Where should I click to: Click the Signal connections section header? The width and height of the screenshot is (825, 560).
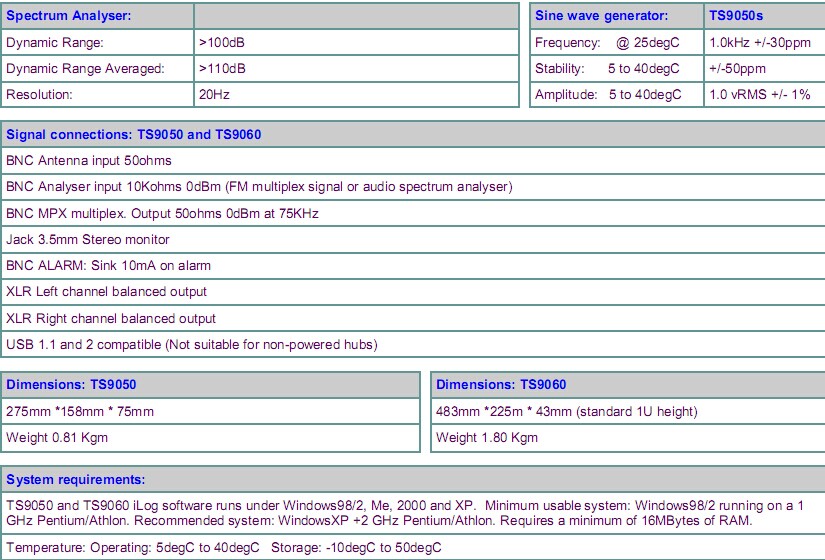pyautogui.click(x=134, y=134)
